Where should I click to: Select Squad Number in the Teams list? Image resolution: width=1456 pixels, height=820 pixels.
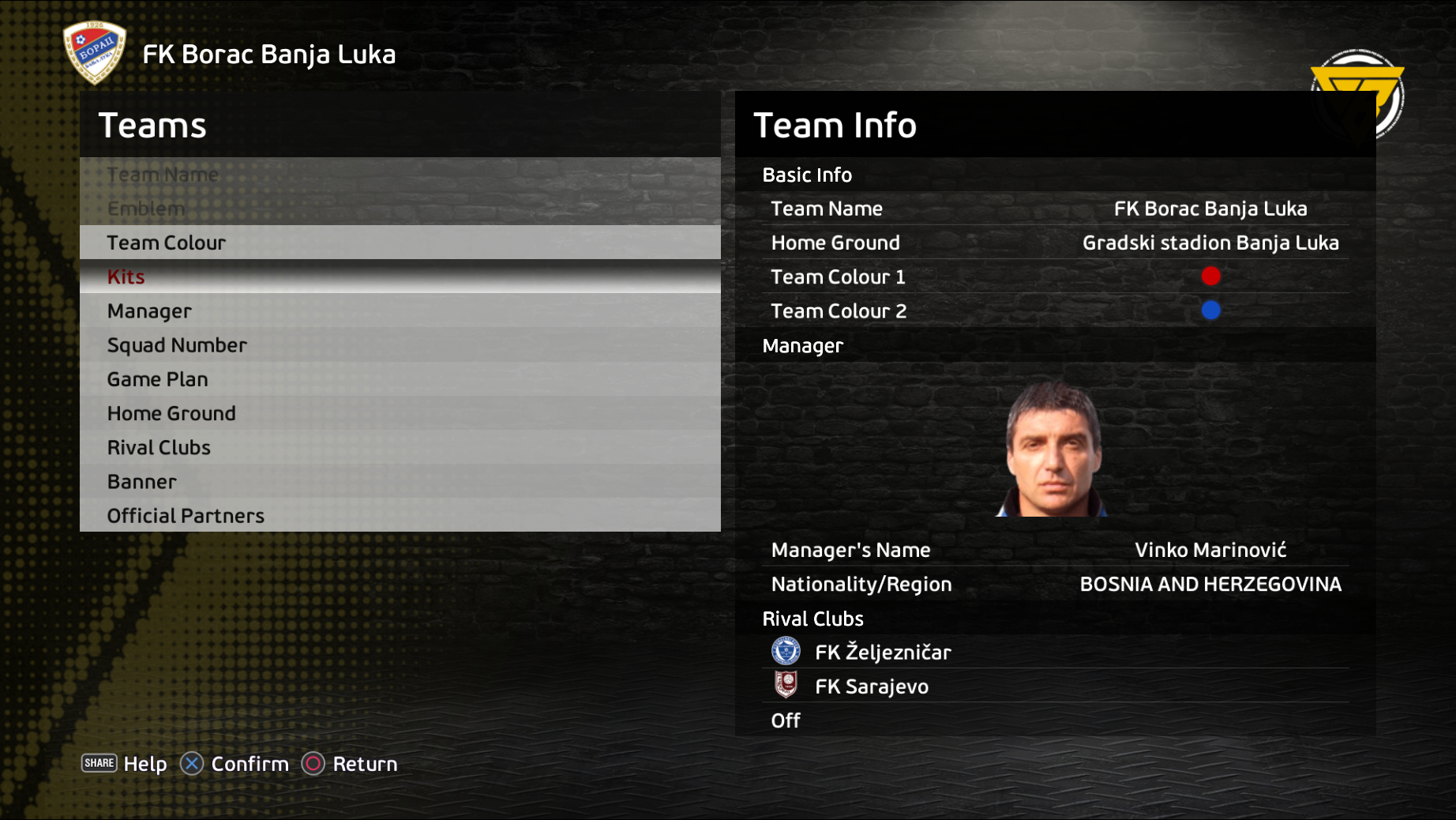[x=400, y=344]
